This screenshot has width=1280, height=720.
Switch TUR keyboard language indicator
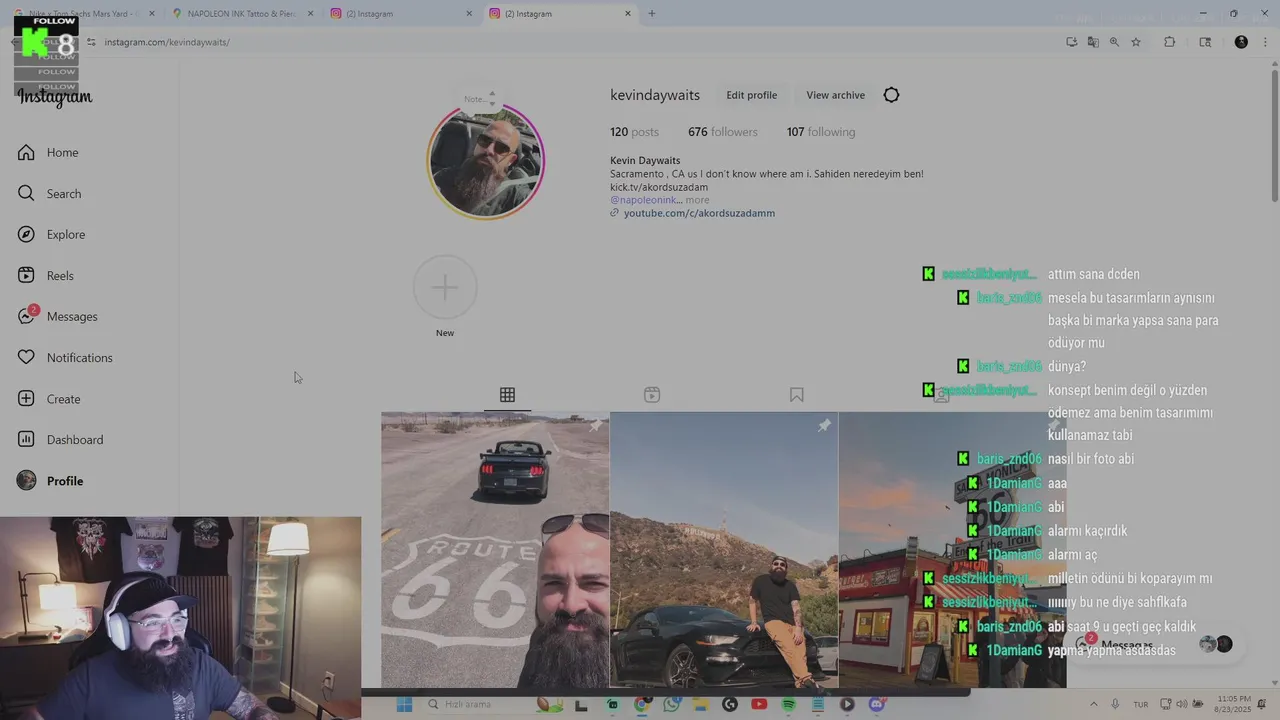[1141, 704]
